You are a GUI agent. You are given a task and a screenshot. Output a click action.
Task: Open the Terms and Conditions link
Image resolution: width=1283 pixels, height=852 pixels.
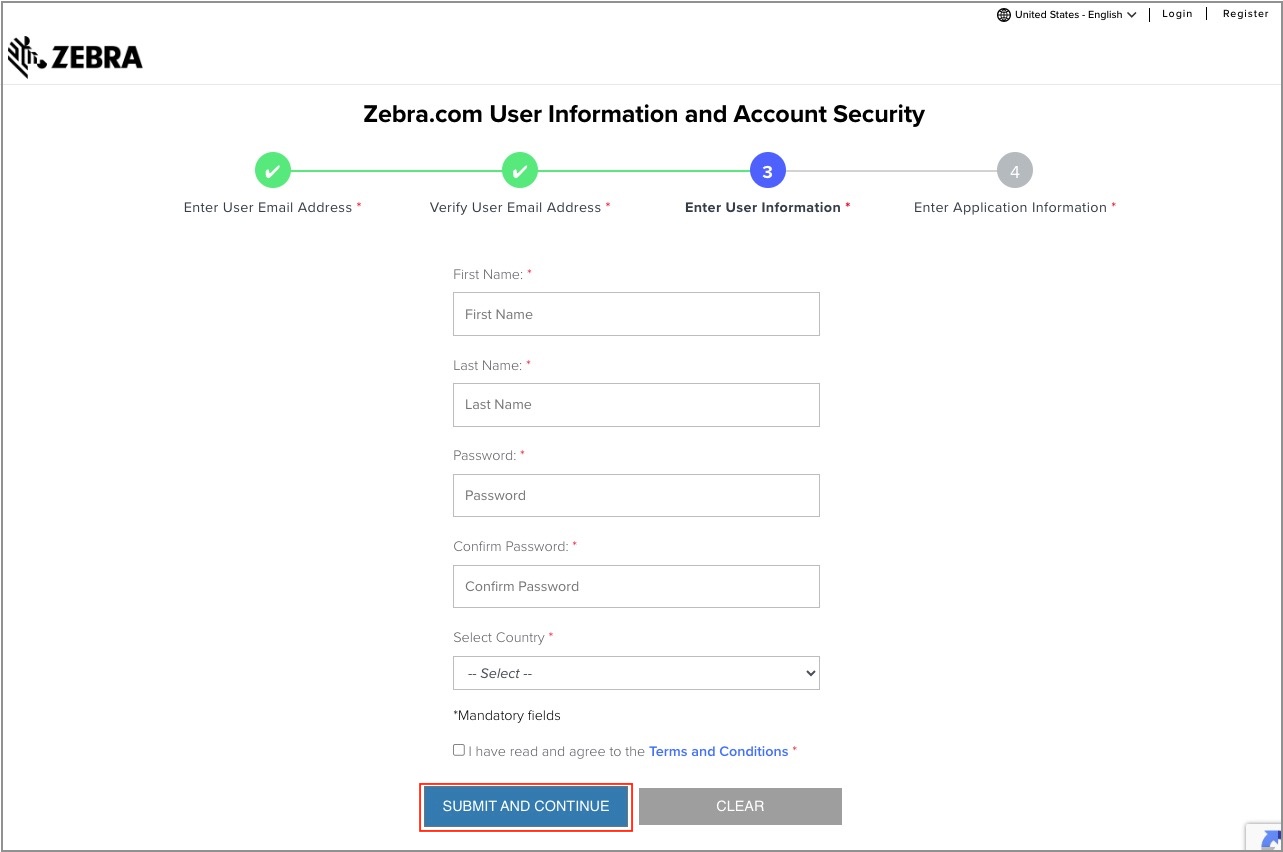(718, 751)
